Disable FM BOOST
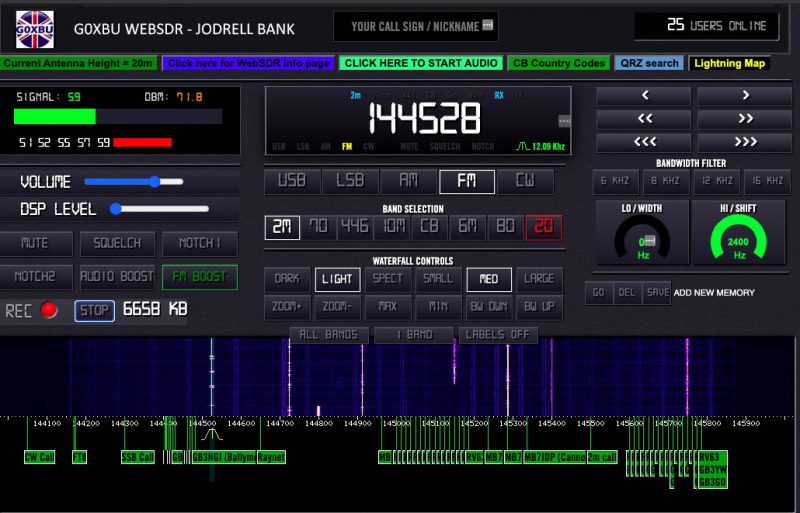The width and height of the screenshot is (800, 513). click(x=199, y=277)
